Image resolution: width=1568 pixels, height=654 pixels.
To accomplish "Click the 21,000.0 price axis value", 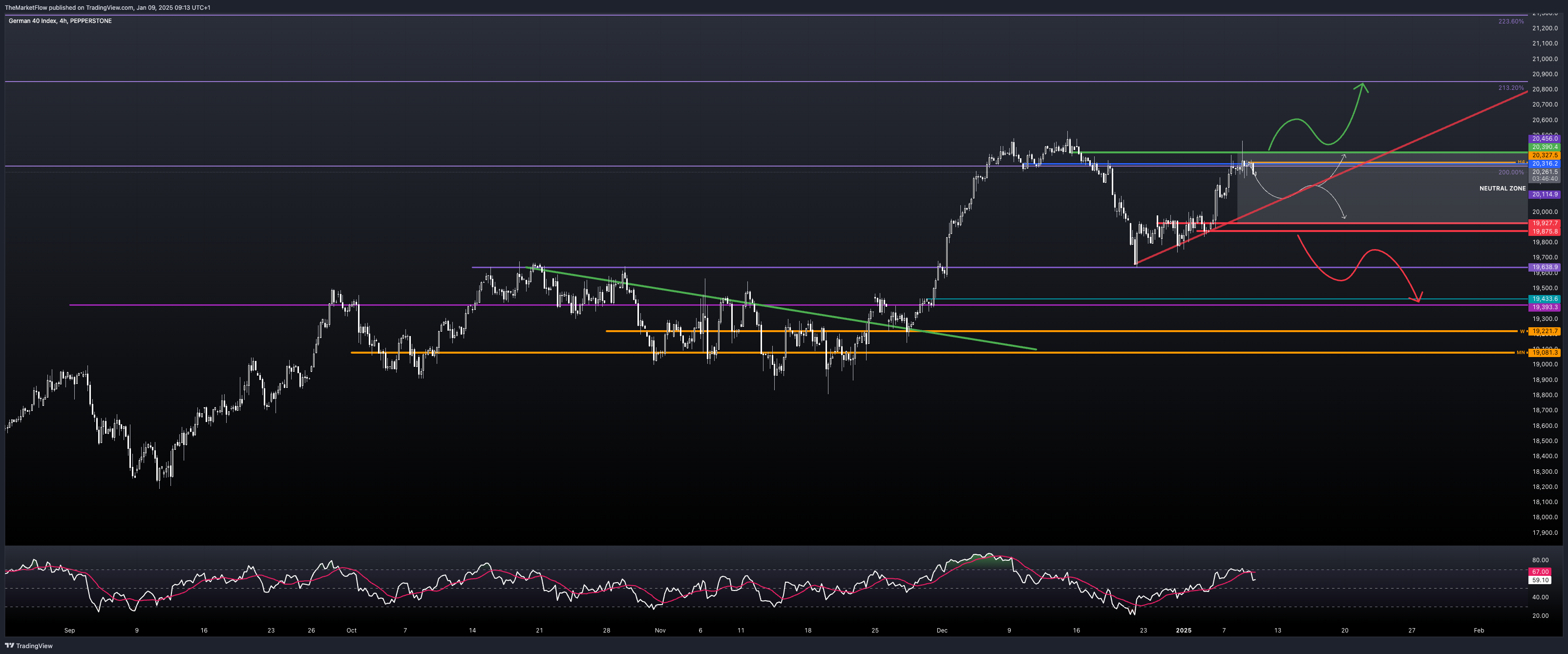I will coord(1545,59).
